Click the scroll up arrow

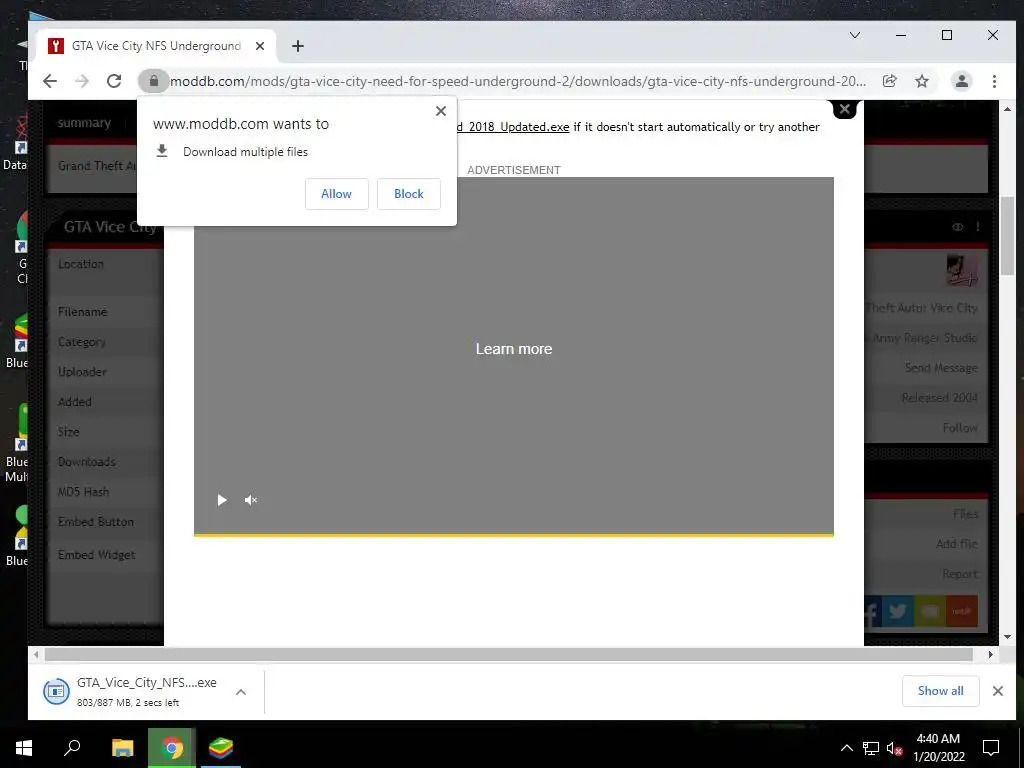click(1008, 109)
